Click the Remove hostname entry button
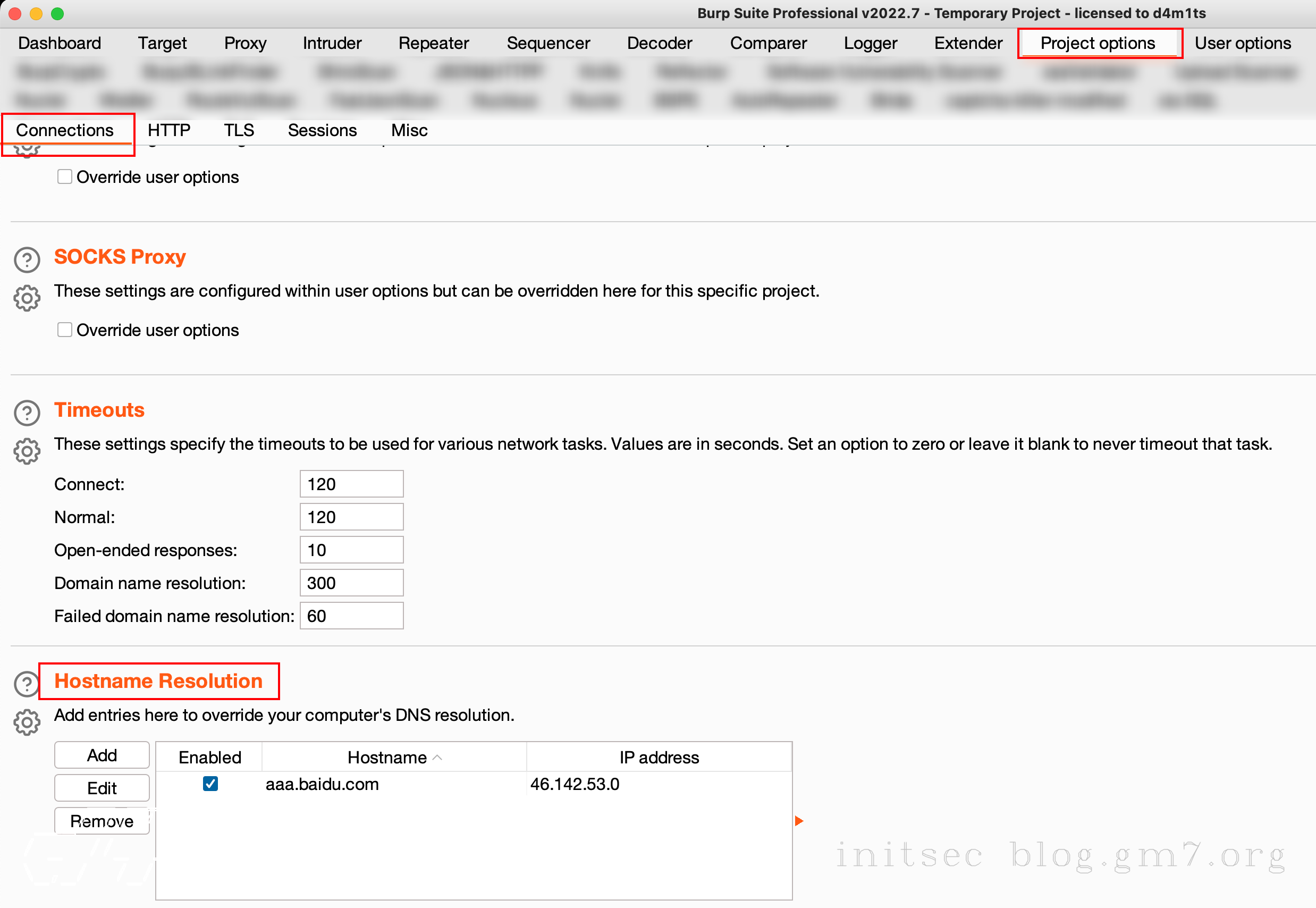This screenshot has height=908, width=1316. tap(102, 821)
